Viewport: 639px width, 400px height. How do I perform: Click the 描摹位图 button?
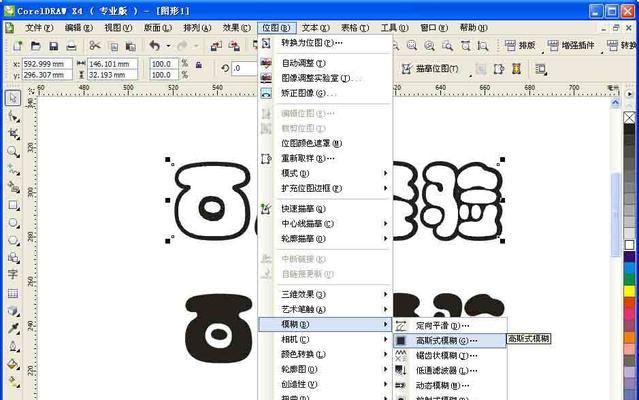pos(431,69)
